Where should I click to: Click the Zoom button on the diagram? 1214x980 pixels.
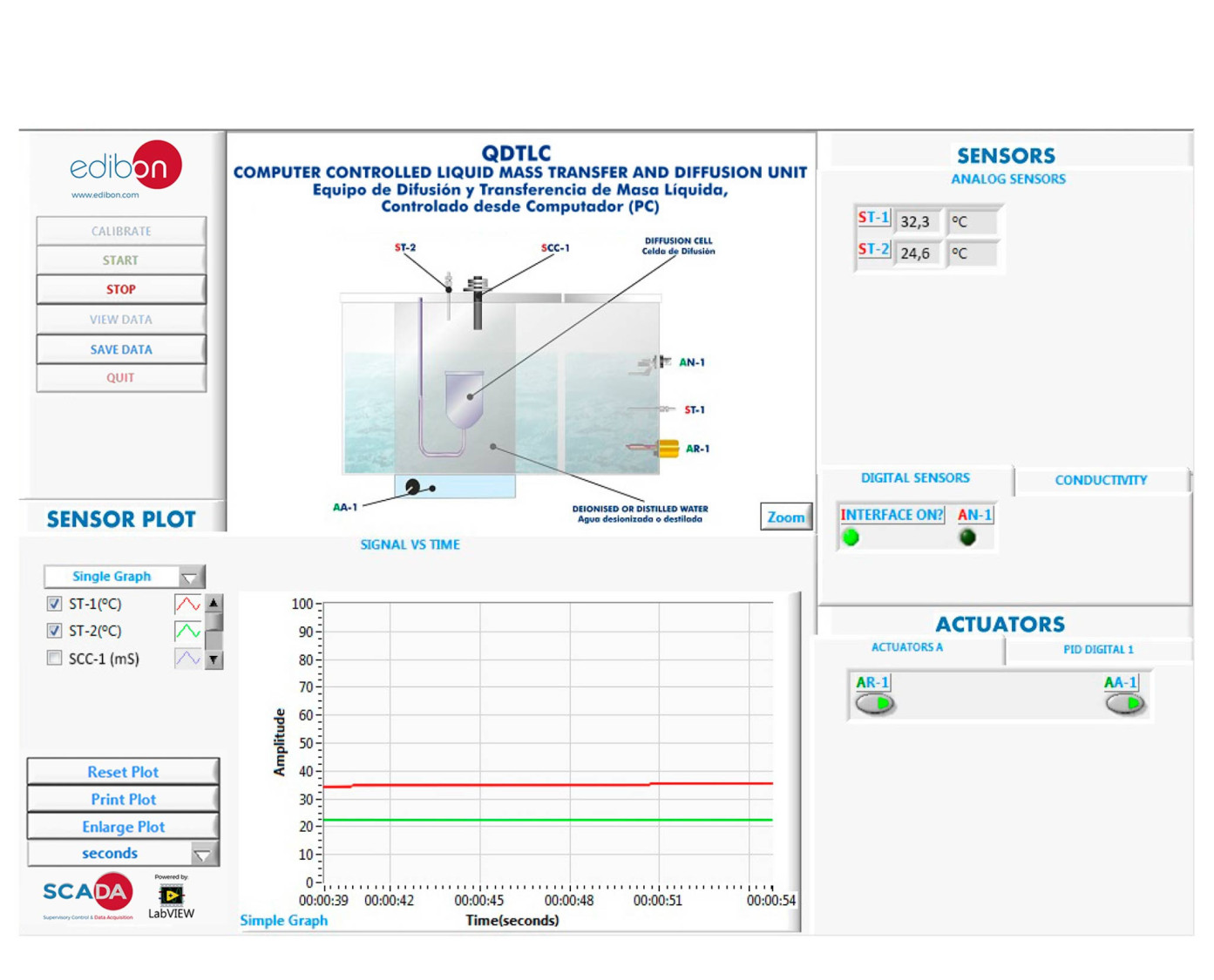(x=786, y=517)
